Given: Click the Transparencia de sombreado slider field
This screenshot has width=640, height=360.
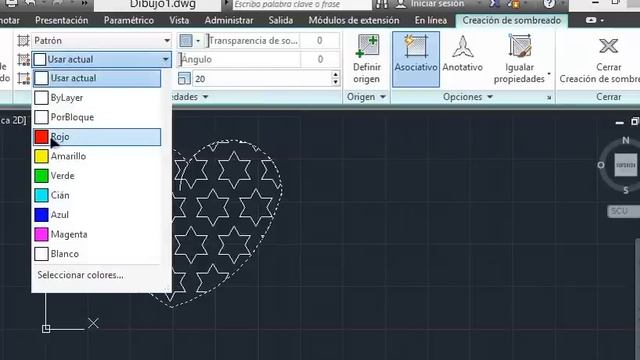Looking at the screenshot, I should click(x=253, y=41).
